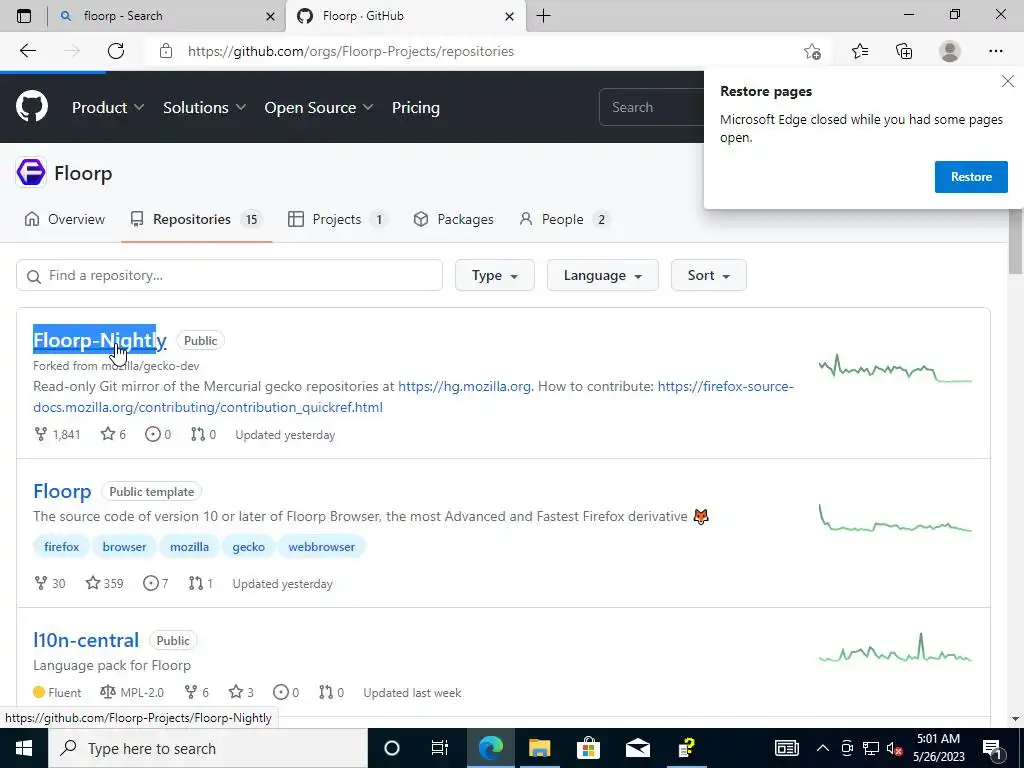Screen dimensions: 1024x768
Task: Open the Sort dropdown
Action: pos(709,275)
